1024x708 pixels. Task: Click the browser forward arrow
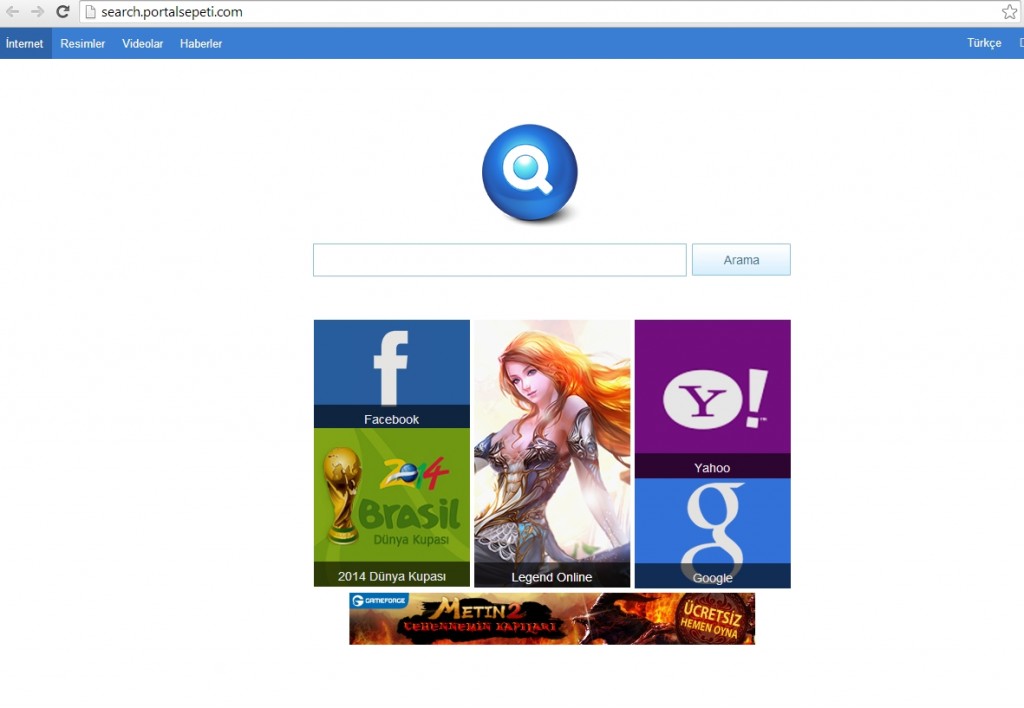click(x=37, y=12)
